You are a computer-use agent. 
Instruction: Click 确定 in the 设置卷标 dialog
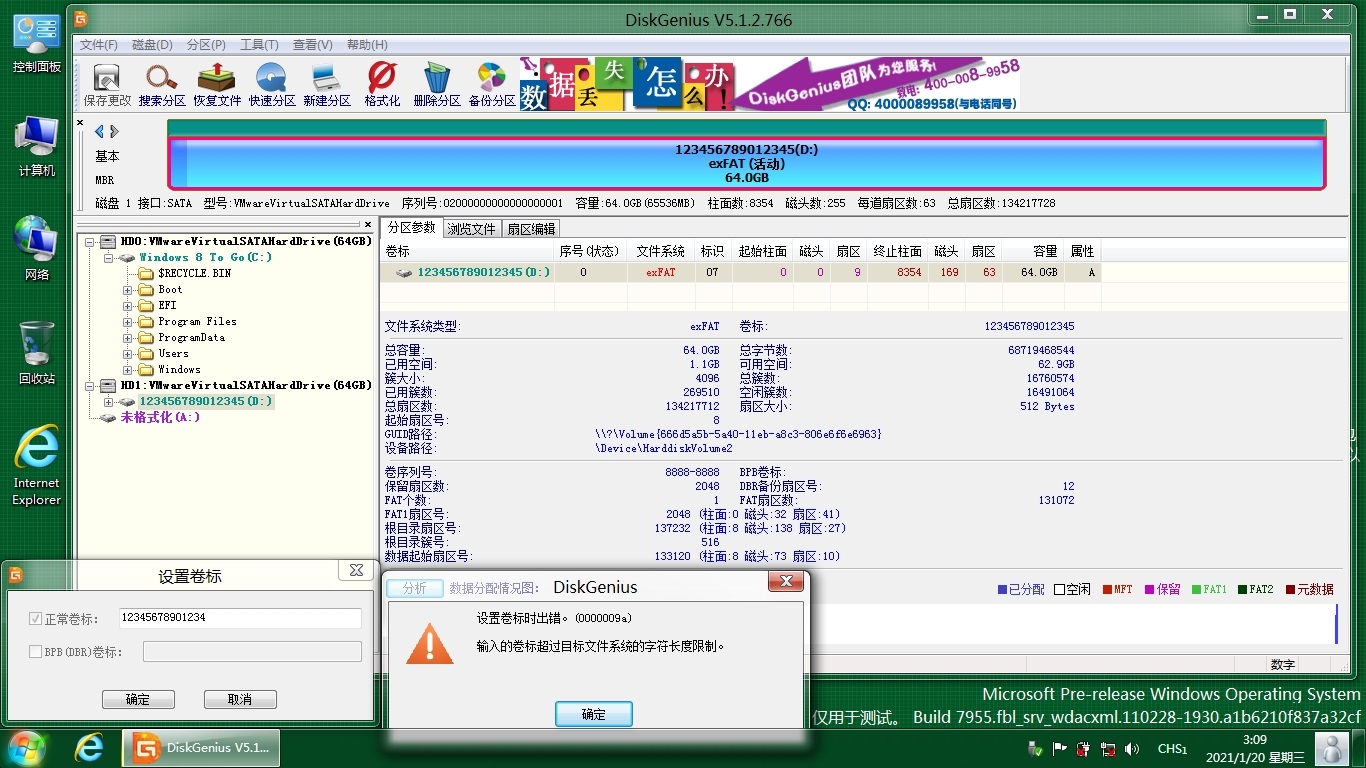138,699
